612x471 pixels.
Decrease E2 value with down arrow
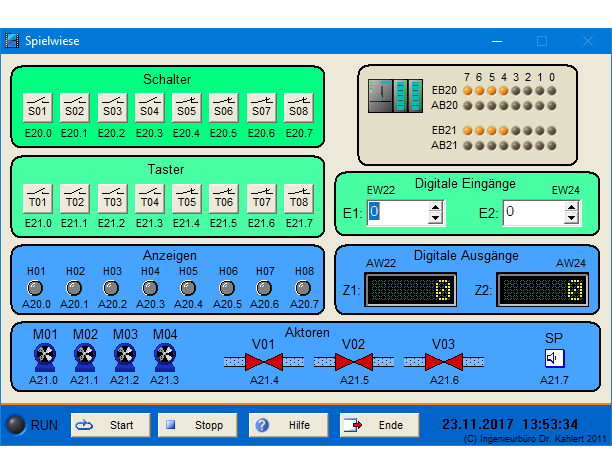pyautogui.click(x=572, y=218)
